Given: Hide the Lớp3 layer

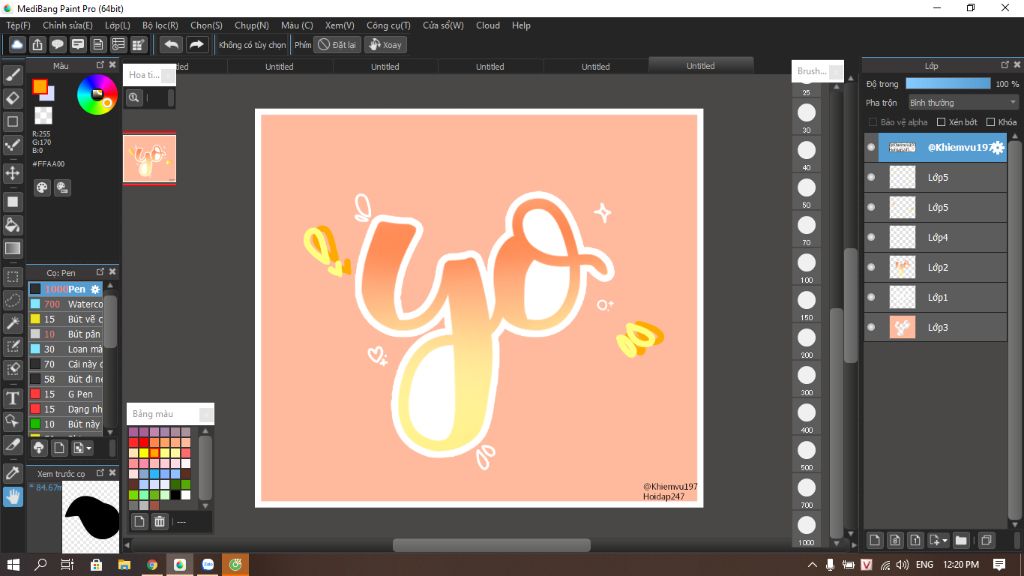Looking at the screenshot, I should [871, 327].
